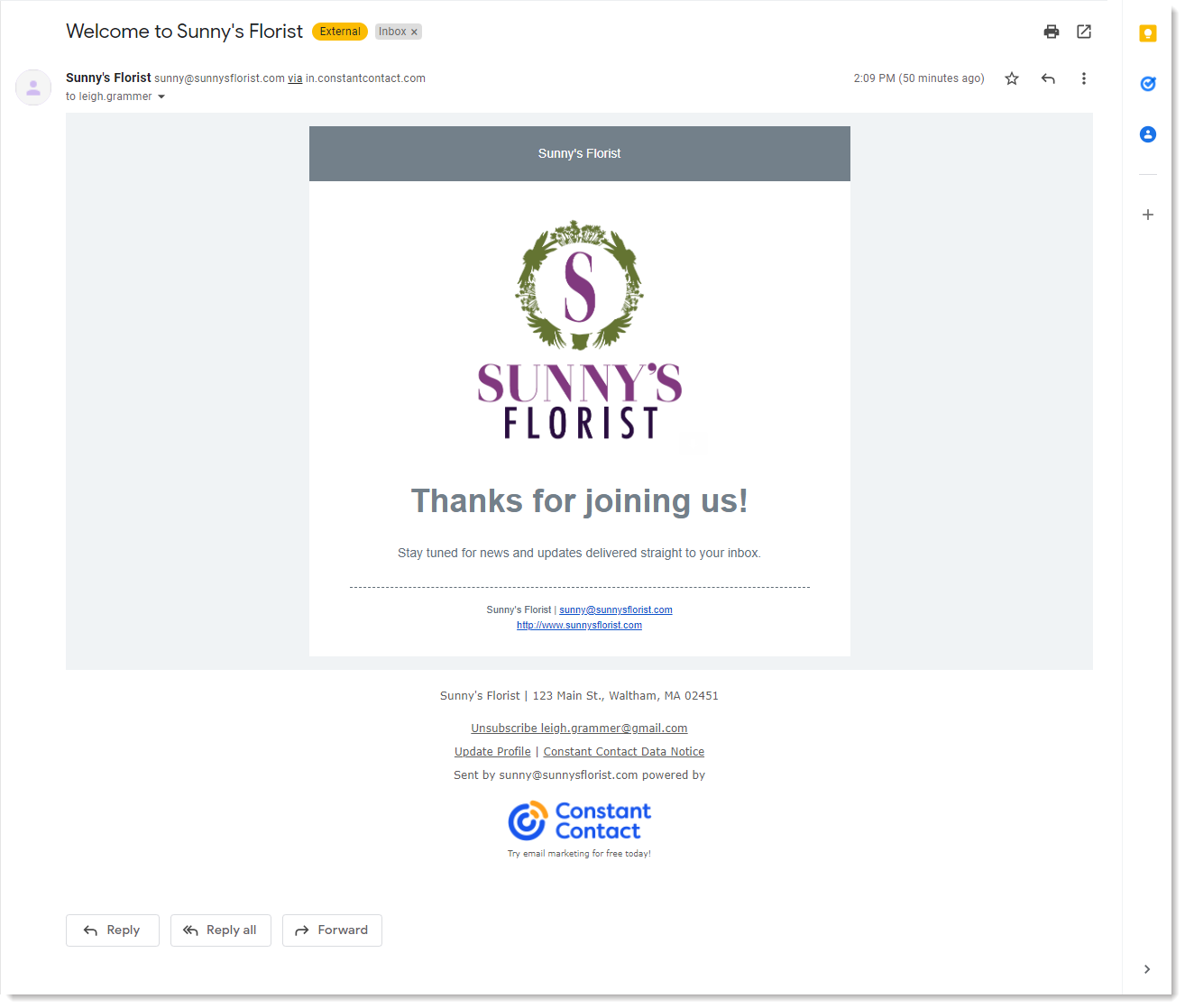The image size is (1185, 1008).
Task: Click the subject "Welcome to Sunny's Florist"
Action: point(184,32)
